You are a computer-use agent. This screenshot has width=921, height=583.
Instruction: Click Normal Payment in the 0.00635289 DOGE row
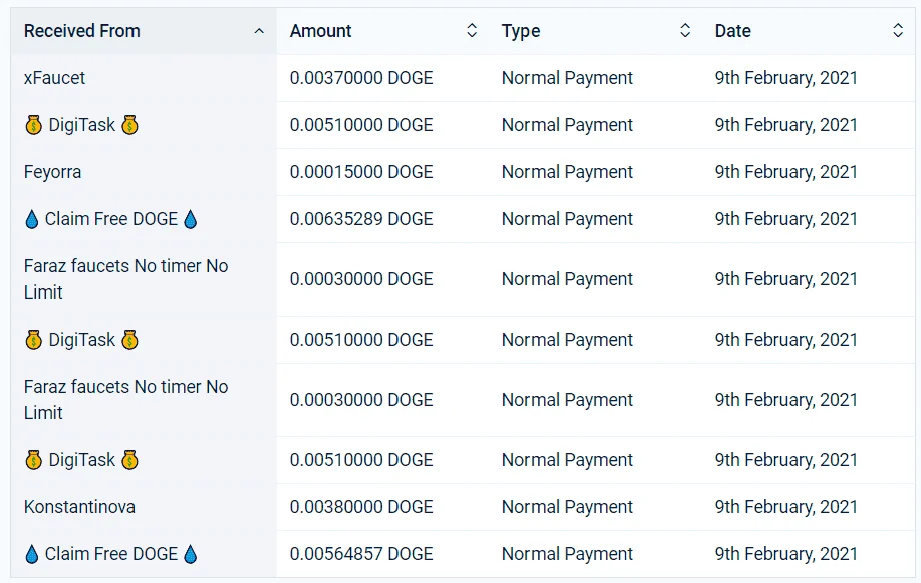coord(567,218)
